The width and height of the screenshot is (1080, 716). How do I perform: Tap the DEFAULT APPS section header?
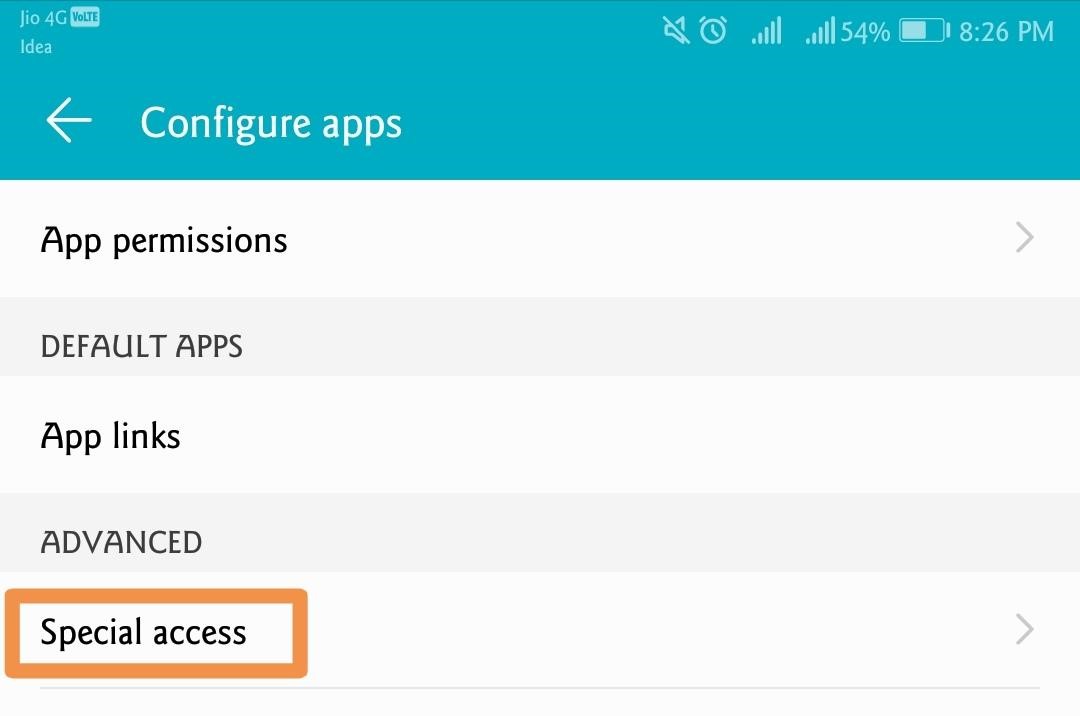[141, 347]
